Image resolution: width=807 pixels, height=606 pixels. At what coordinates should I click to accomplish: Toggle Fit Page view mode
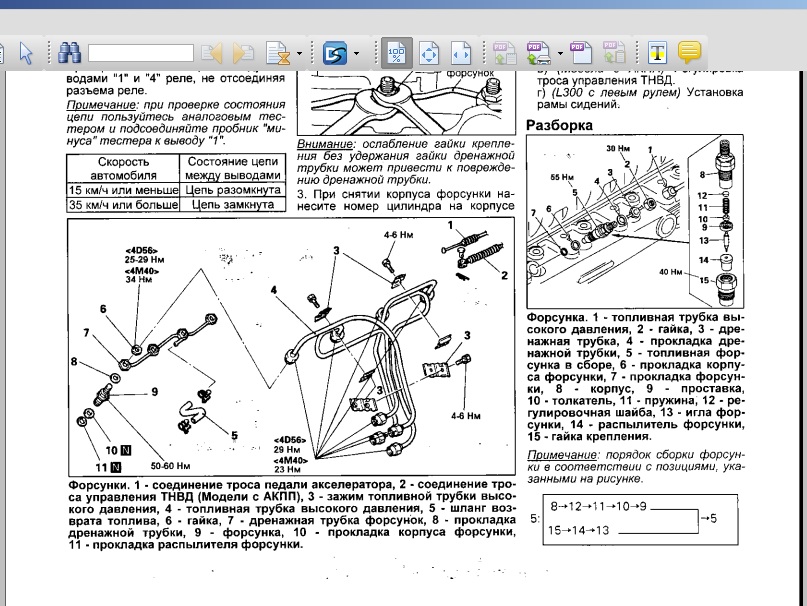tap(429, 52)
